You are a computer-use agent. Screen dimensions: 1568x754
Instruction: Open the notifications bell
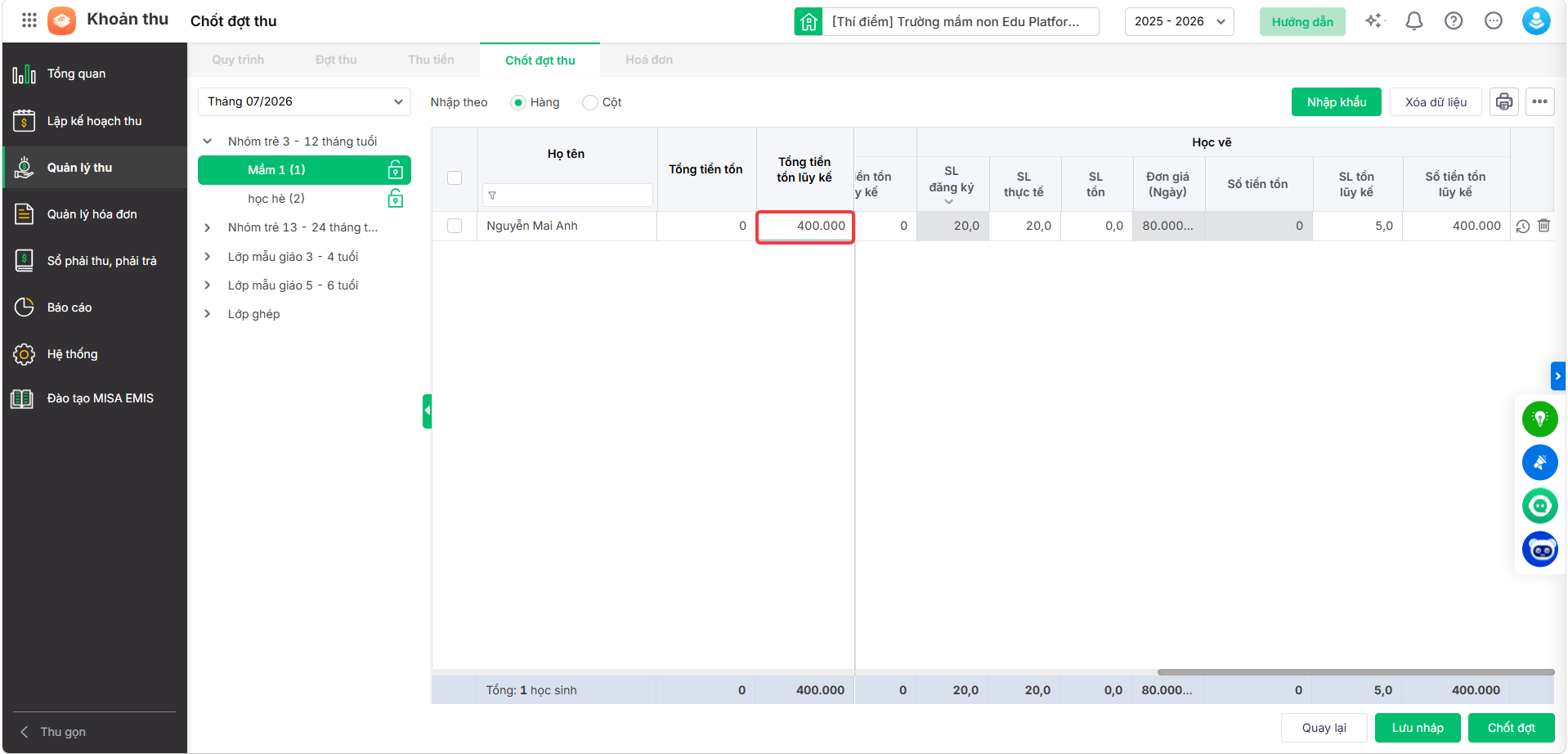point(1413,21)
